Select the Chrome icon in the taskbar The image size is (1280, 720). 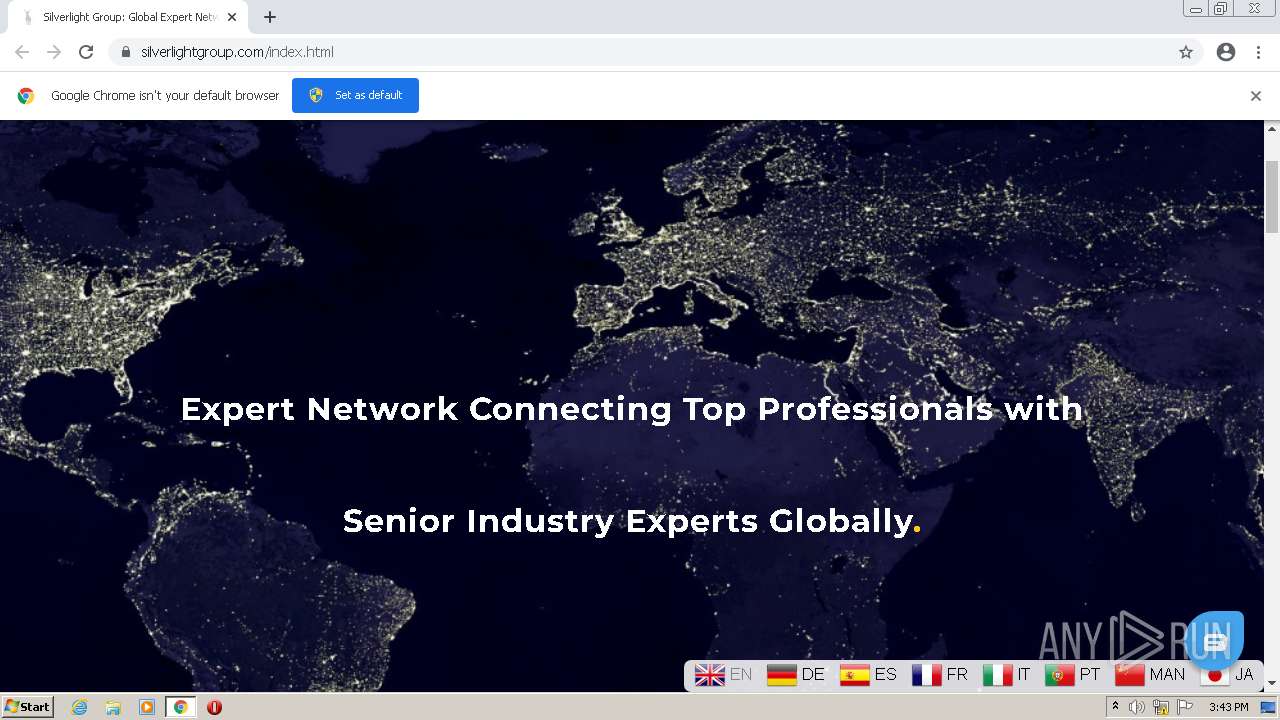(181, 707)
